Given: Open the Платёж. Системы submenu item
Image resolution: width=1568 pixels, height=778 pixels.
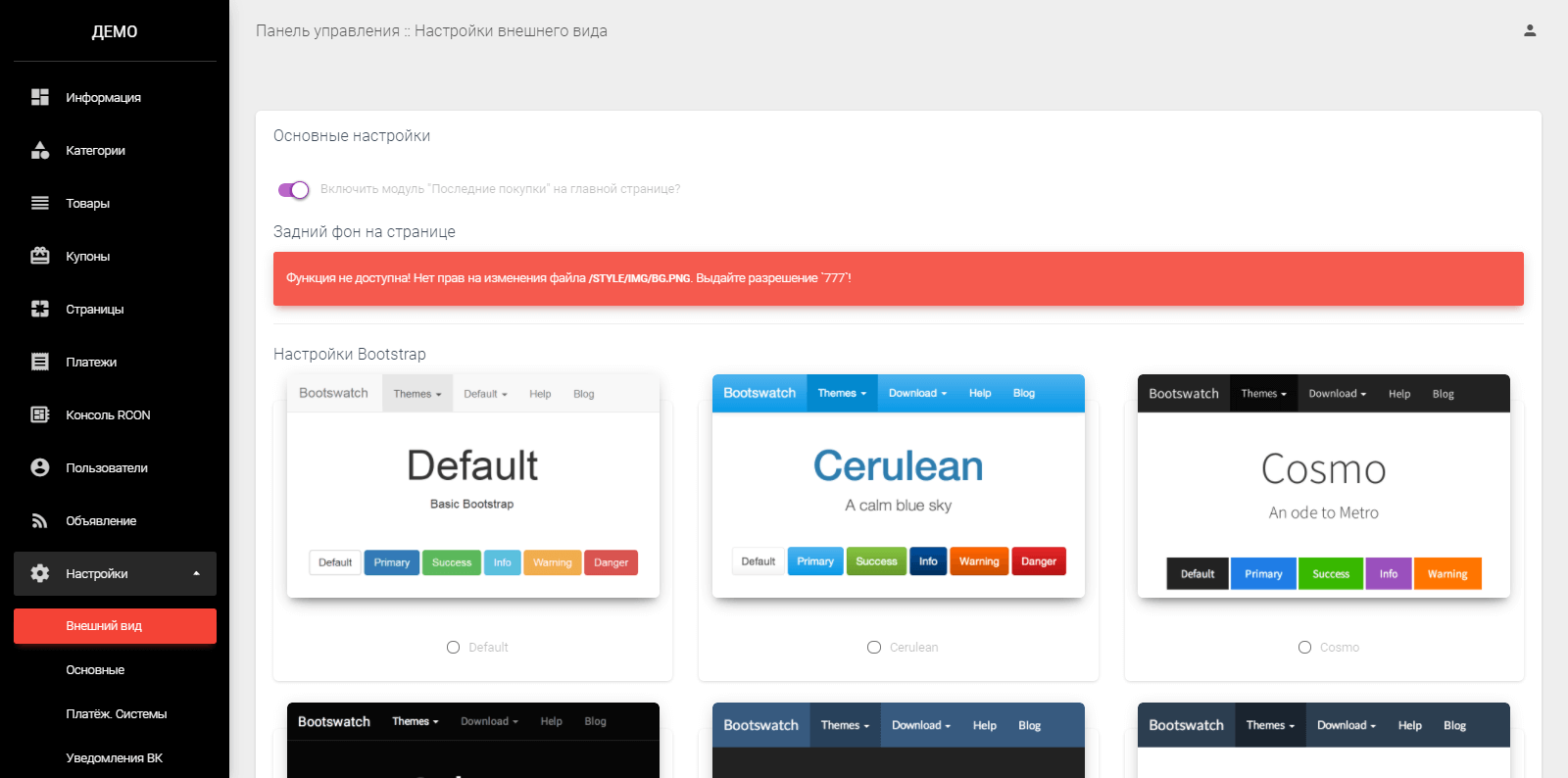Looking at the screenshot, I should (x=115, y=714).
